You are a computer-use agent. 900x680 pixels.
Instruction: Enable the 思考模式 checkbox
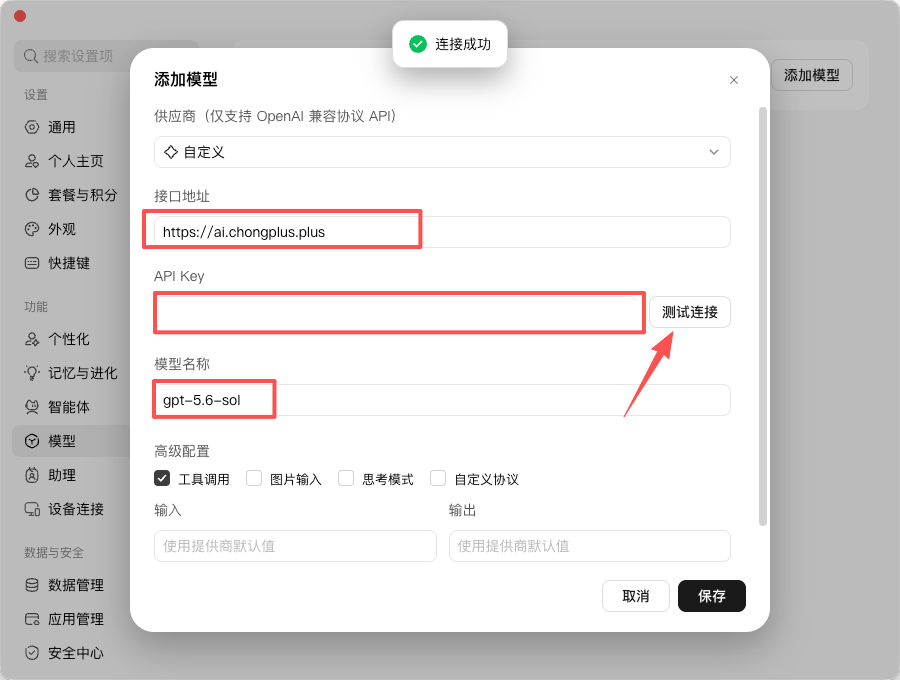[x=346, y=478]
